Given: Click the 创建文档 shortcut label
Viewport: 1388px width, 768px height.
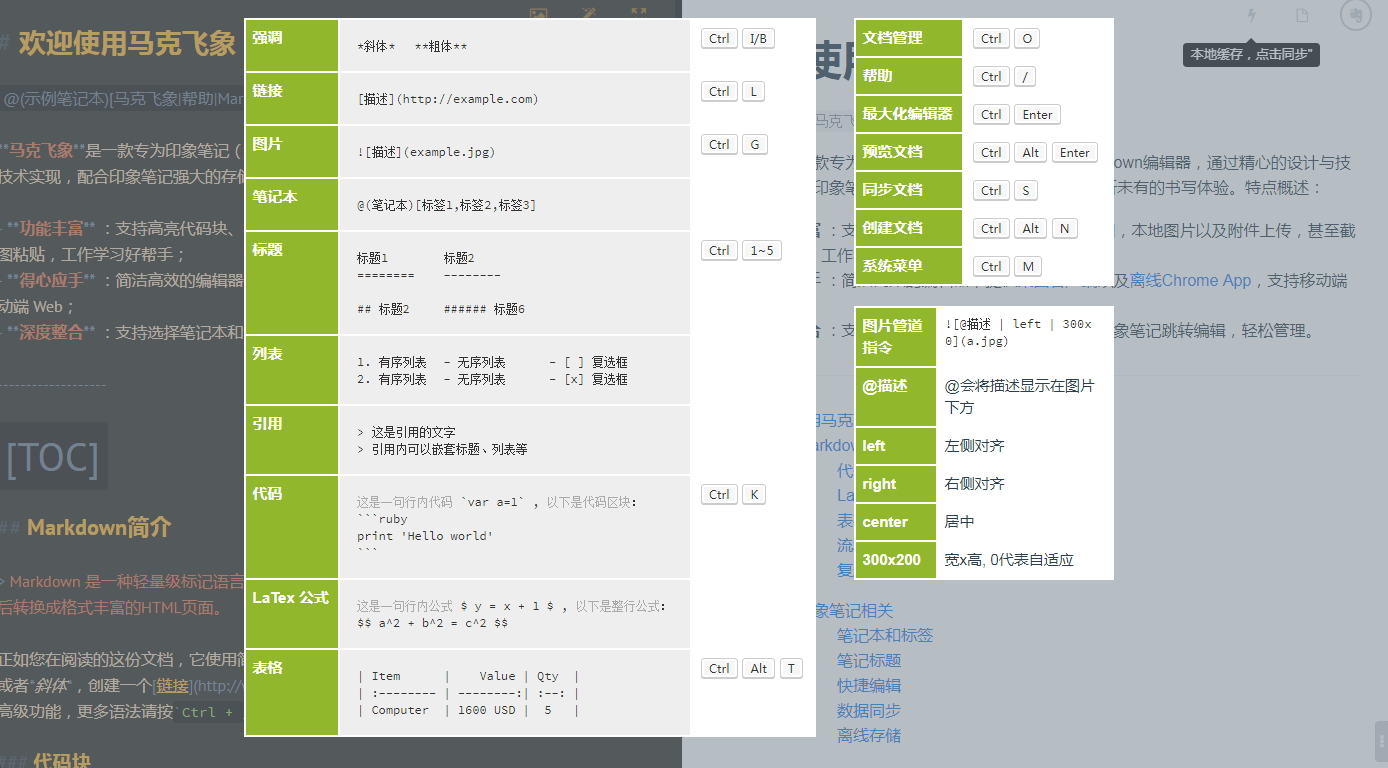Looking at the screenshot, I should pos(909,228).
